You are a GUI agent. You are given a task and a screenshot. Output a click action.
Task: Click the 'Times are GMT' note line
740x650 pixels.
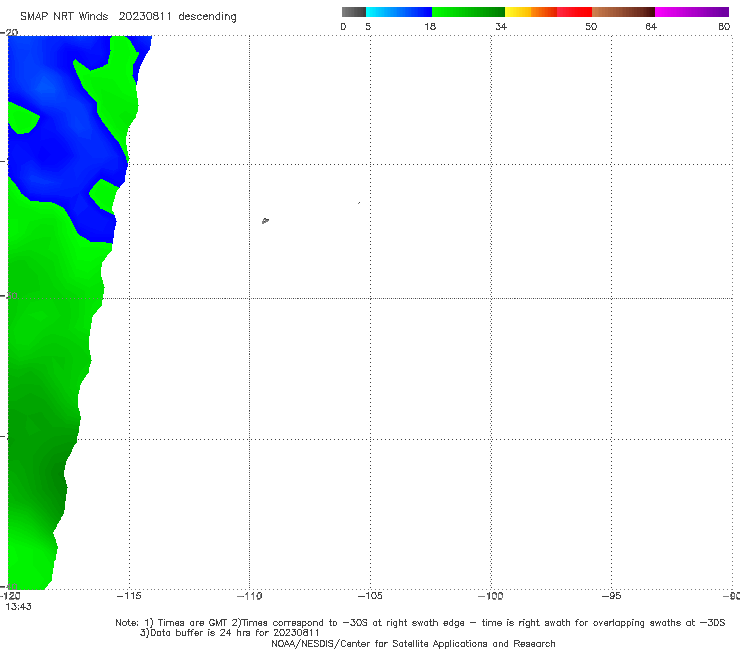click(420, 623)
